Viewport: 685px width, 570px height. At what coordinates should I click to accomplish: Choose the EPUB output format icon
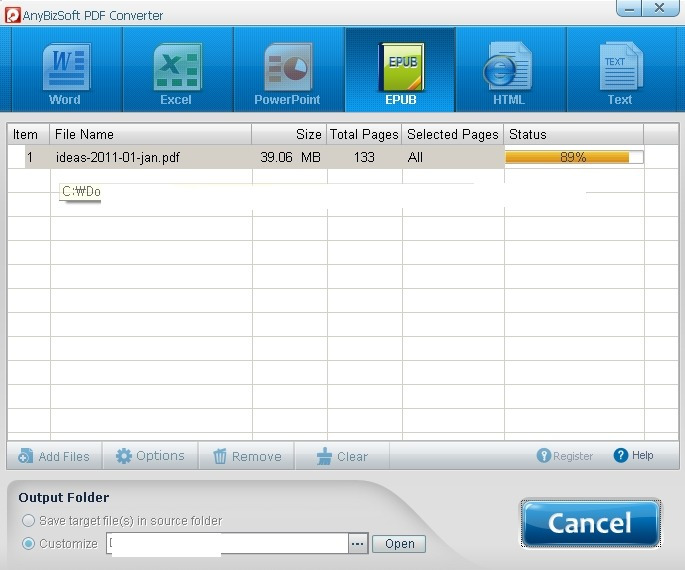pos(400,70)
